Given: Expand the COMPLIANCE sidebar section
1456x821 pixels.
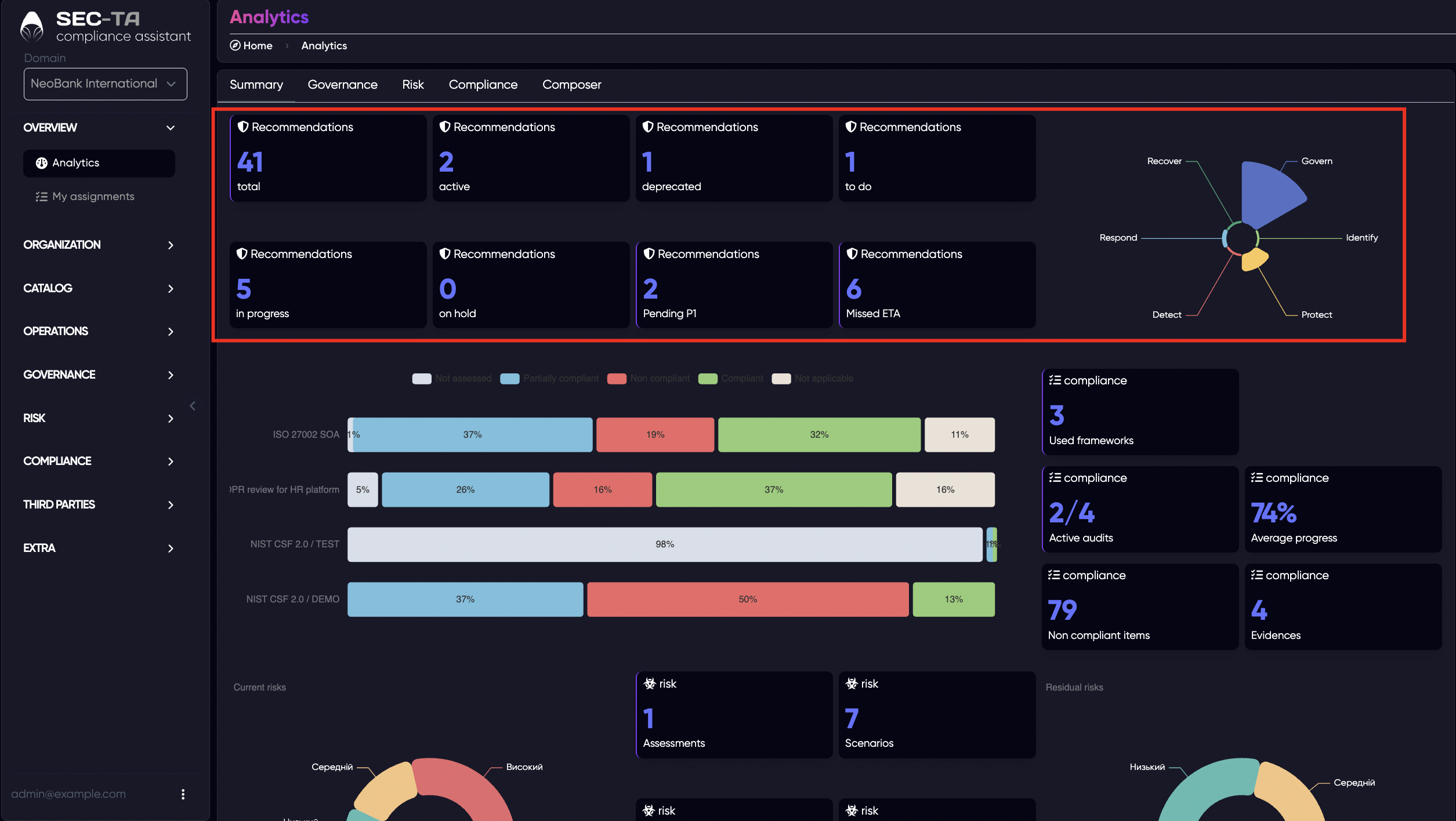Looking at the screenshot, I should click(99, 461).
